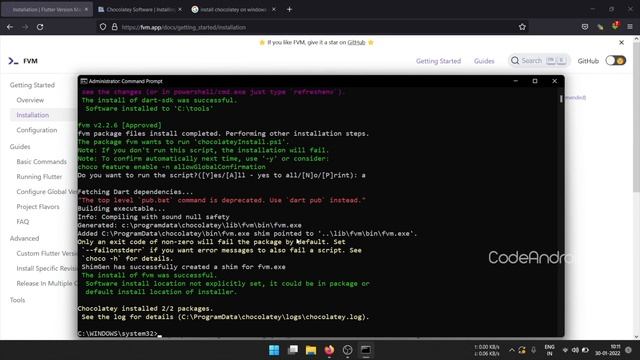Open the clock showing 30-01-2022
The image size is (640, 360).
click(x=607, y=350)
